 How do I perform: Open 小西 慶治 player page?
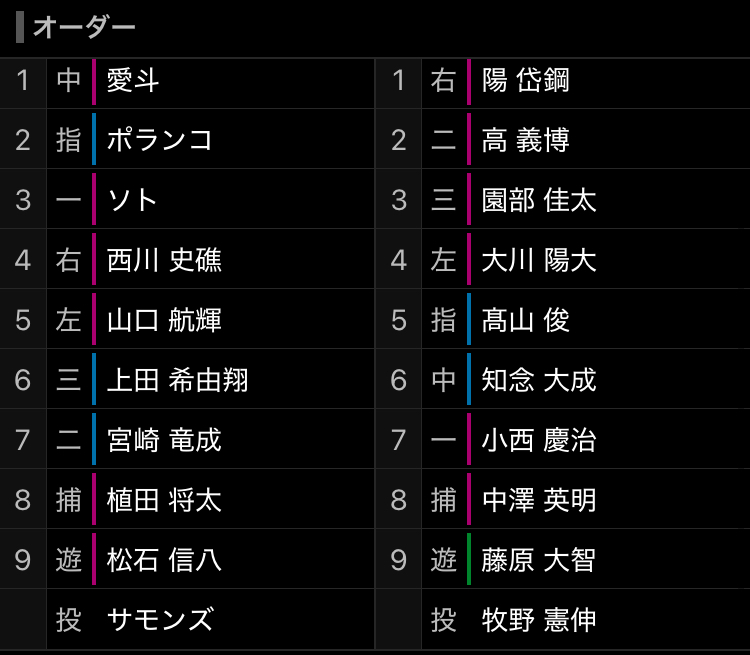(539, 440)
